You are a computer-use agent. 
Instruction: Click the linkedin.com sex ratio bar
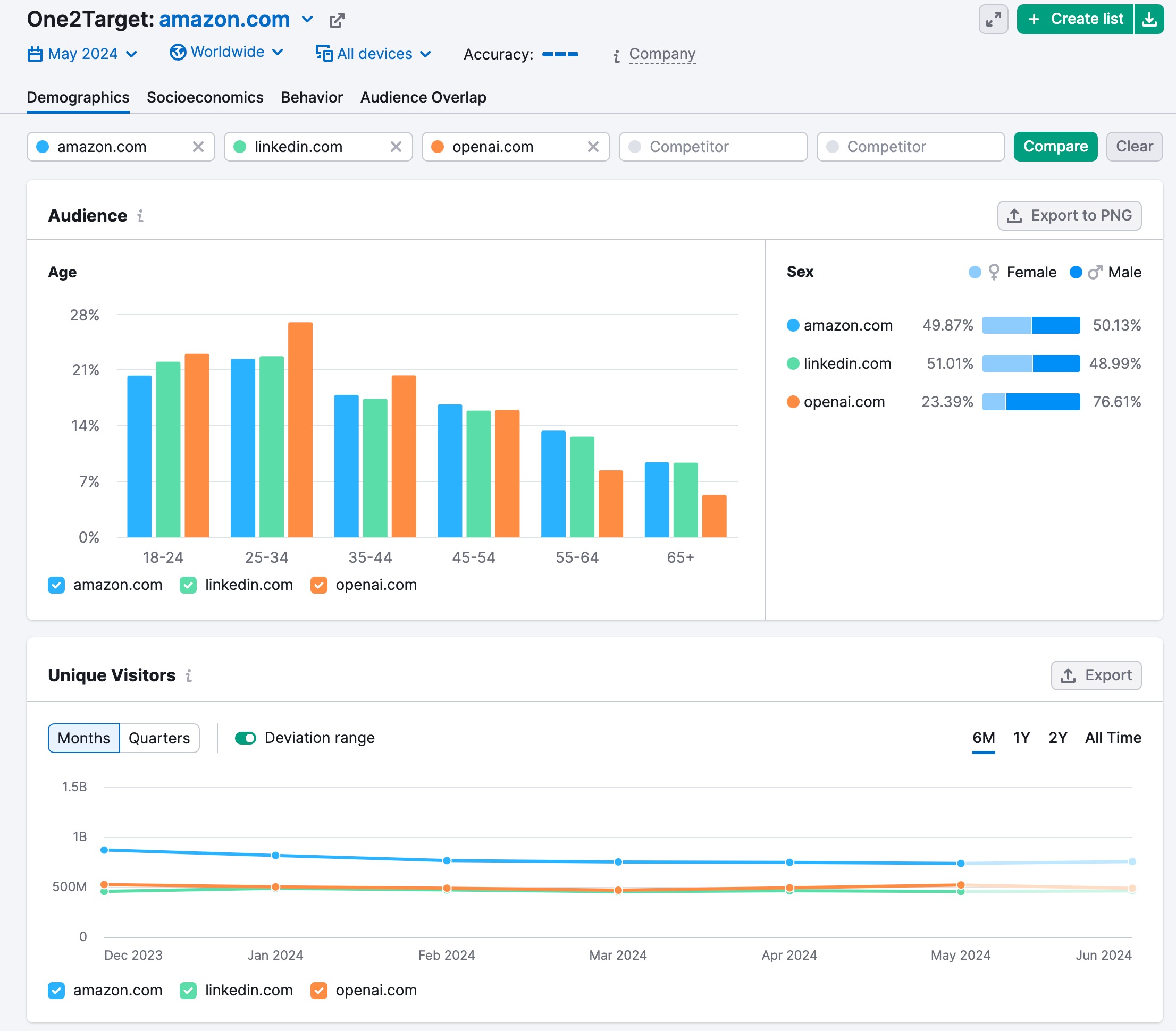pos(1030,364)
